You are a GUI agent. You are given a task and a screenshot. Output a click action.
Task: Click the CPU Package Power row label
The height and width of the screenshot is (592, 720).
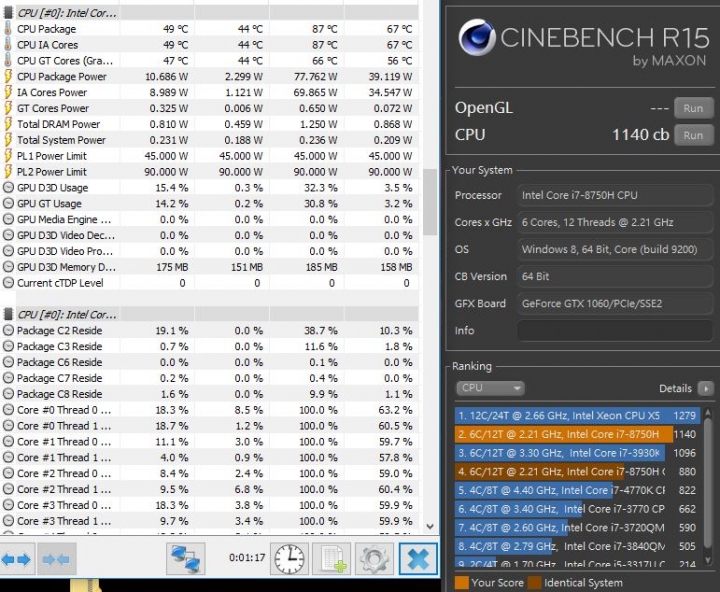click(x=62, y=76)
